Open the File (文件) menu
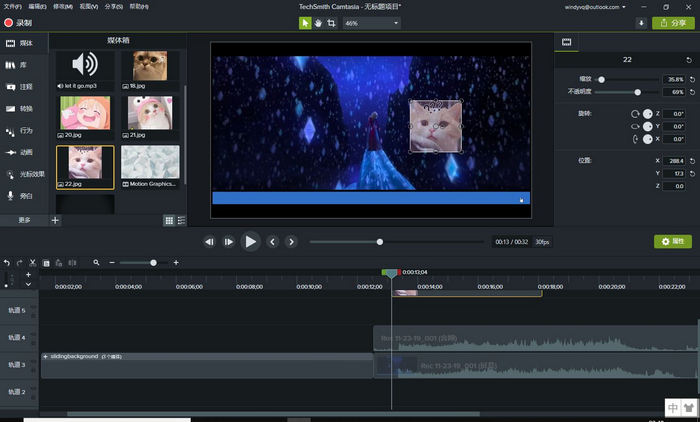The image size is (700, 422). [x=12, y=7]
